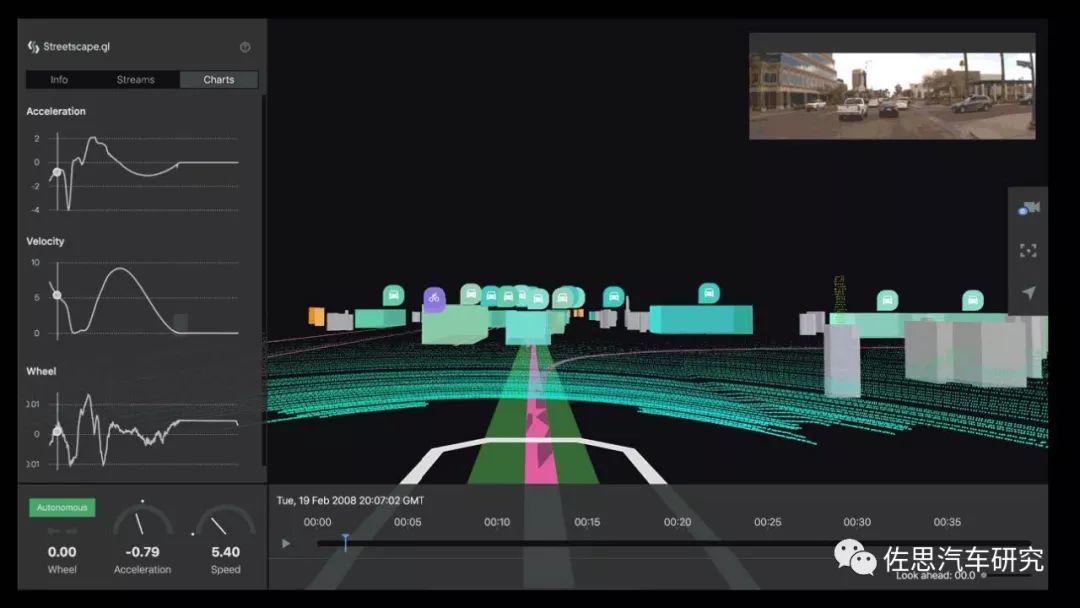Screen dimensions: 1080x608
Task: Open the help icon in panel header
Action: (x=245, y=47)
